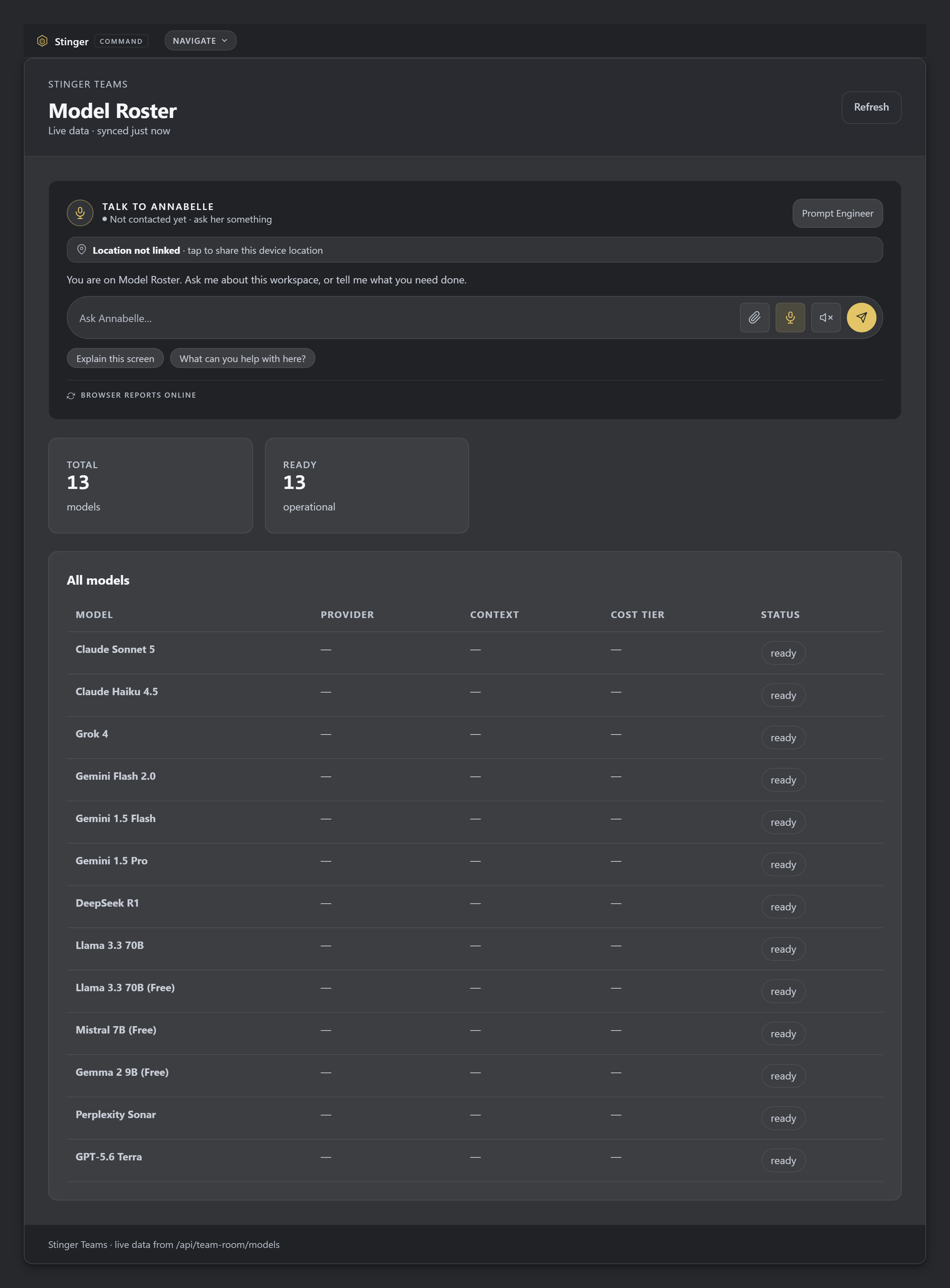Select the Claude Sonnet 5 row name
The height and width of the screenshot is (1288, 950).
(x=115, y=650)
